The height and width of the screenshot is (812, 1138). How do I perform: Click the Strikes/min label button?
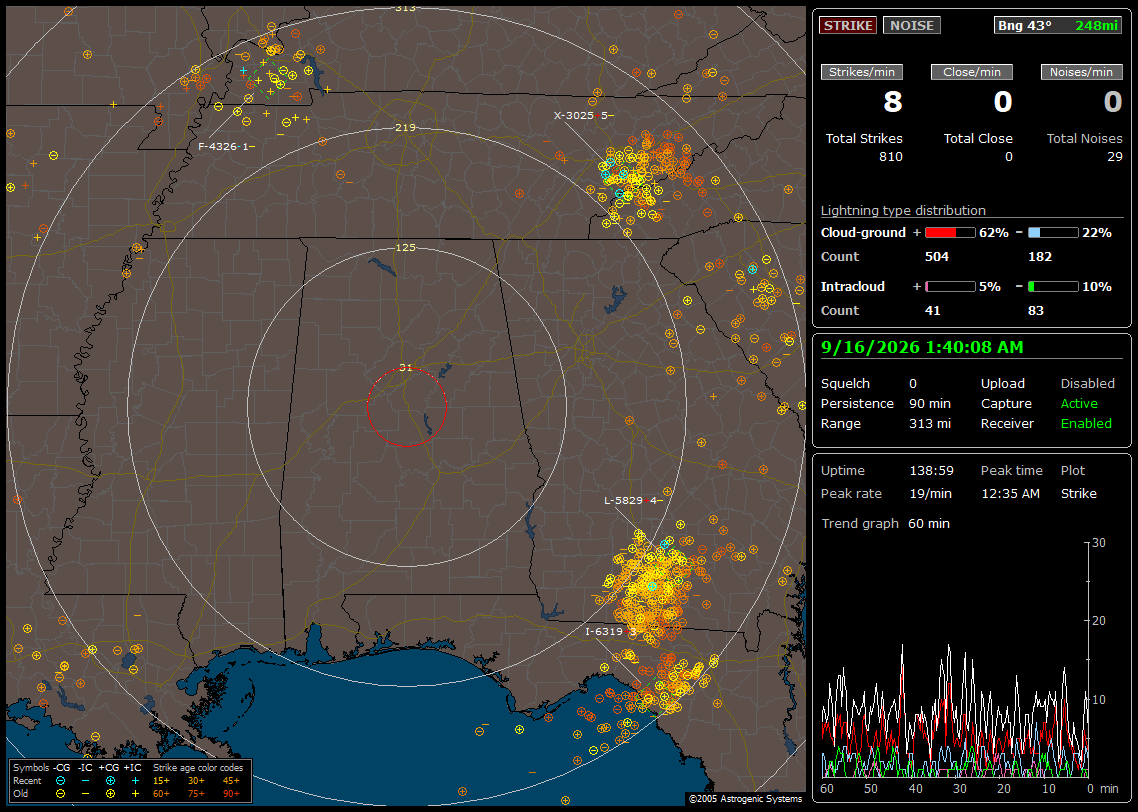862,72
